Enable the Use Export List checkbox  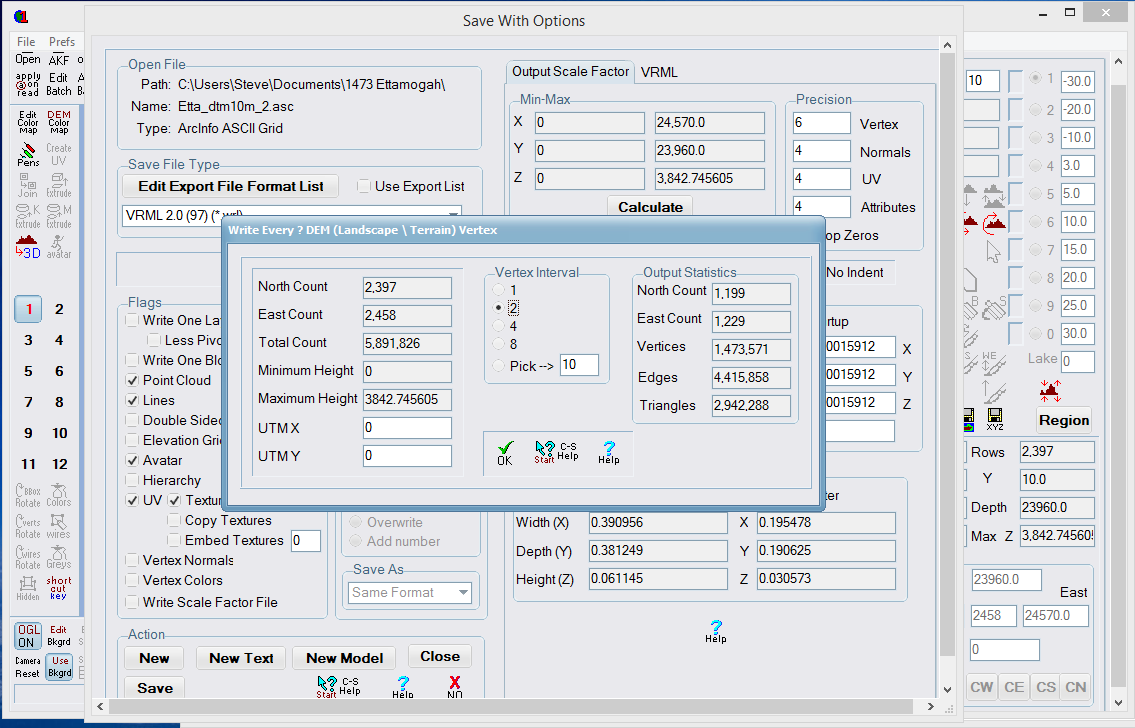(364, 186)
